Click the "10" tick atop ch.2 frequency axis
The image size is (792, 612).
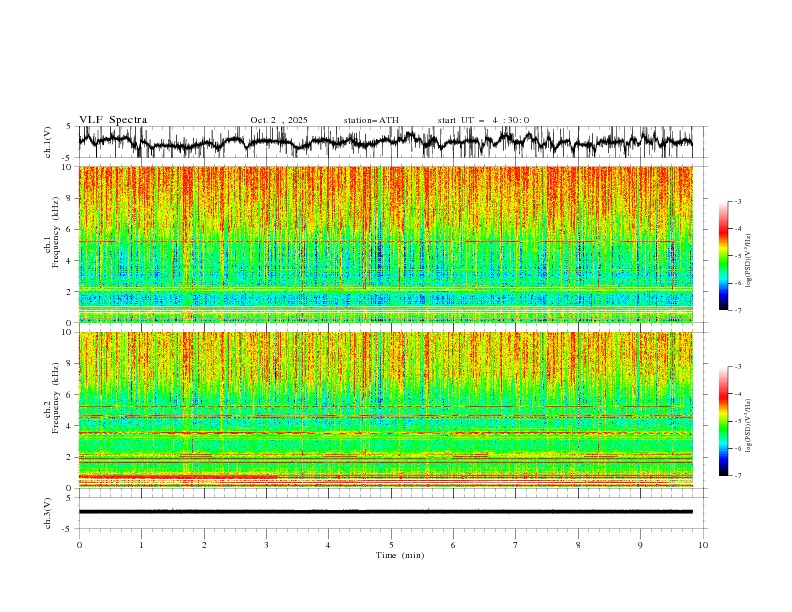tap(69, 332)
